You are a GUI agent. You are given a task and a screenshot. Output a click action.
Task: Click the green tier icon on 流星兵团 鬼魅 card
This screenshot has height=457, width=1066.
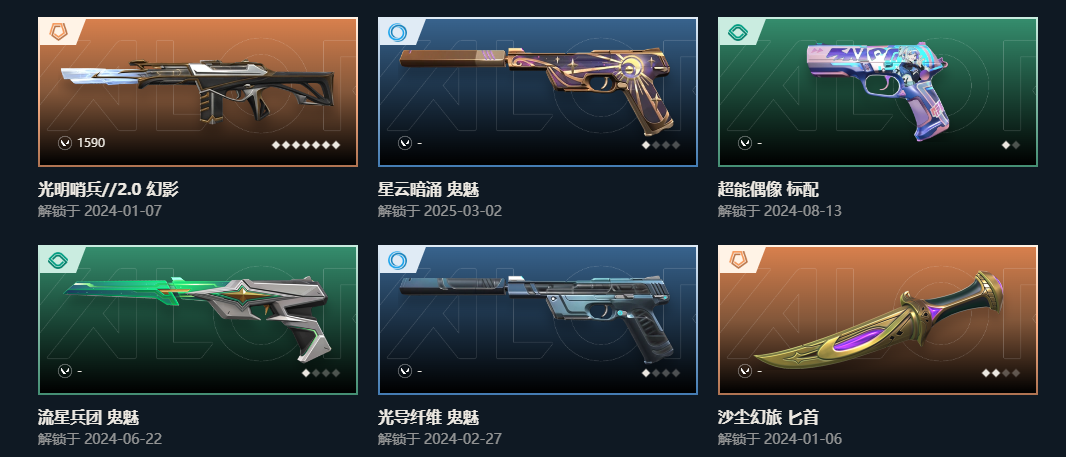pyautogui.click(x=59, y=260)
